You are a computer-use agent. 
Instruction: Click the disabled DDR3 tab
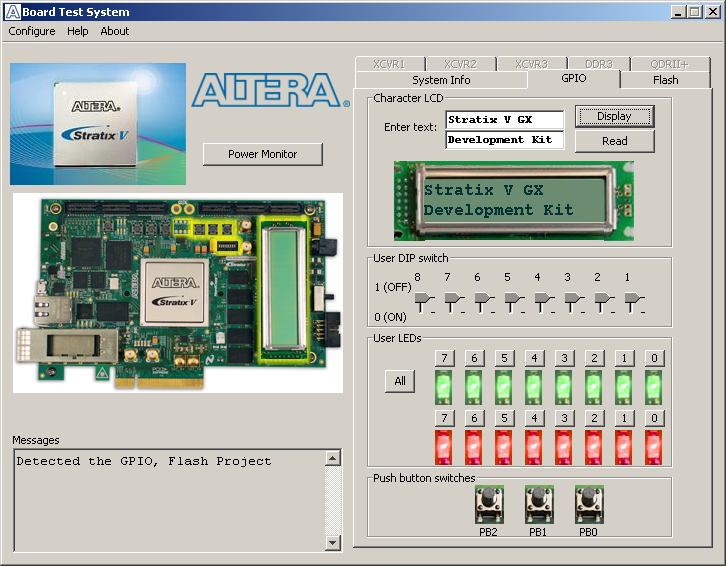pos(599,64)
